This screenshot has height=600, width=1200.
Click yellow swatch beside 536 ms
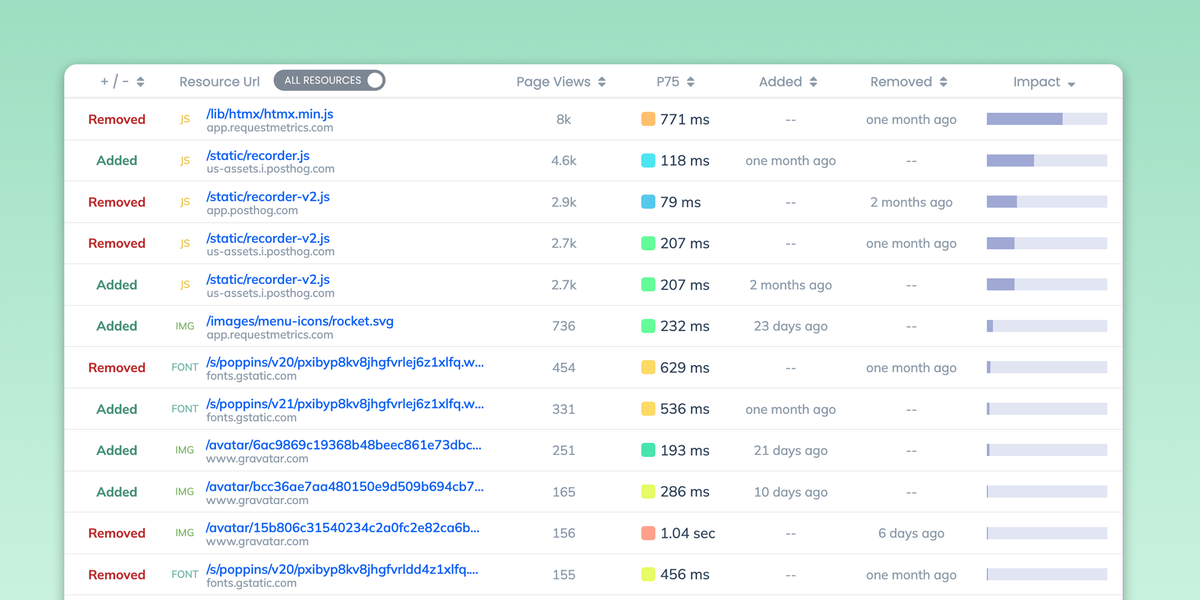(x=648, y=409)
